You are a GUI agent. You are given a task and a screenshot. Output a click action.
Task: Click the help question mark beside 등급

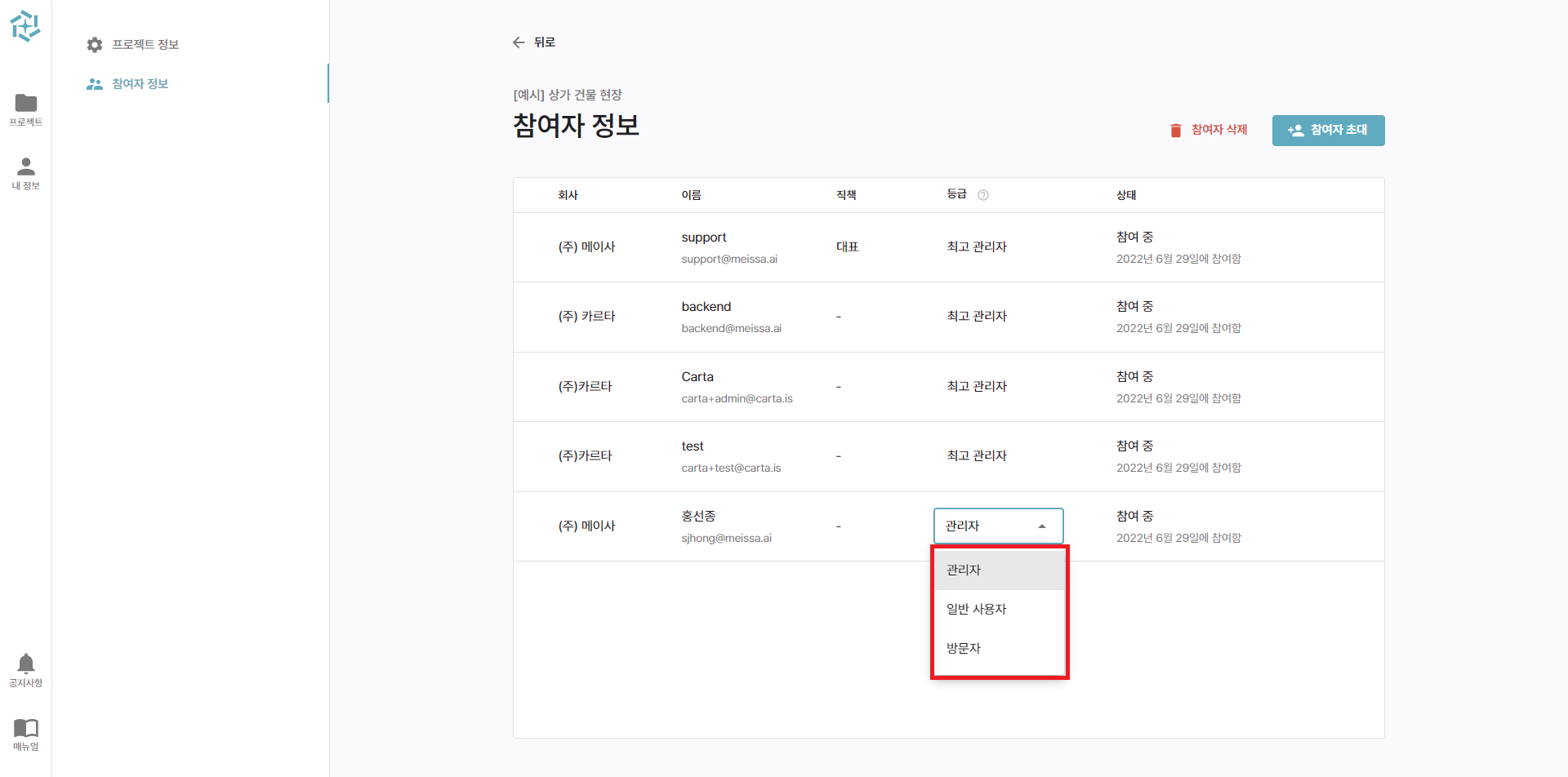983,195
